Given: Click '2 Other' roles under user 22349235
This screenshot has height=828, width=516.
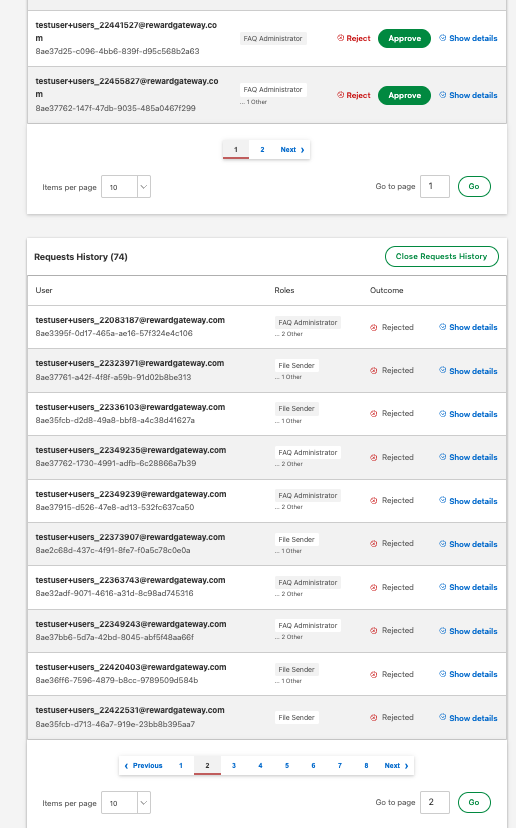Looking at the screenshot, I should tap(289, 464).
